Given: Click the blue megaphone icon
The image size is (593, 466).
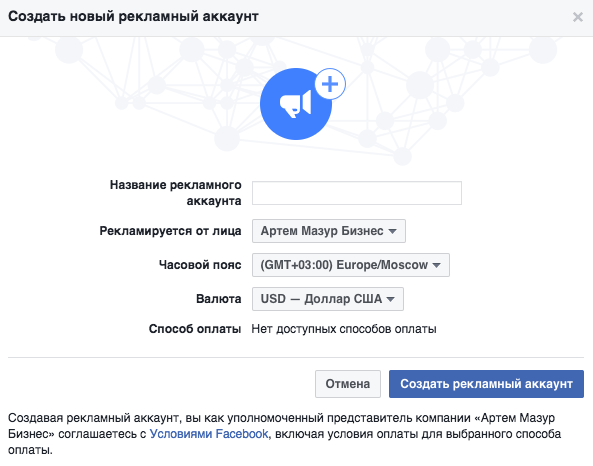Looking at the screenshot, I should 296,104.
